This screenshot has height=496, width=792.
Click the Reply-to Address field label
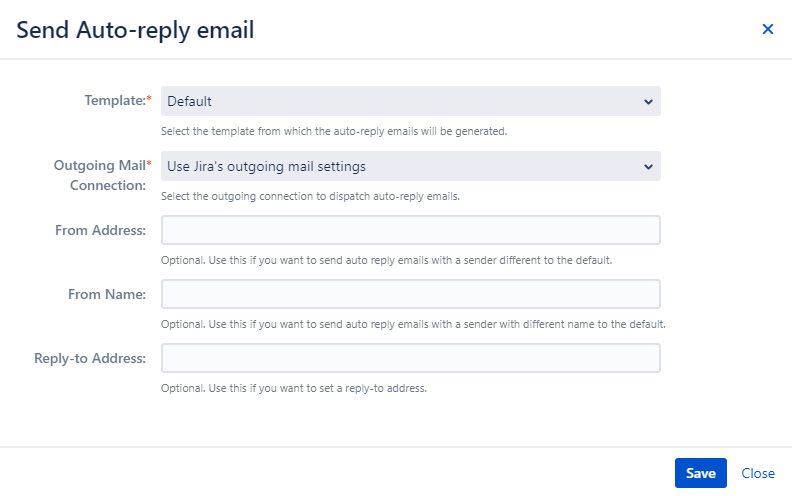tap(89, 358)
